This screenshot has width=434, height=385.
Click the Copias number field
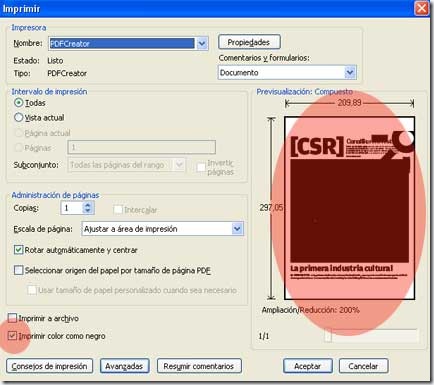coord(71,208)
